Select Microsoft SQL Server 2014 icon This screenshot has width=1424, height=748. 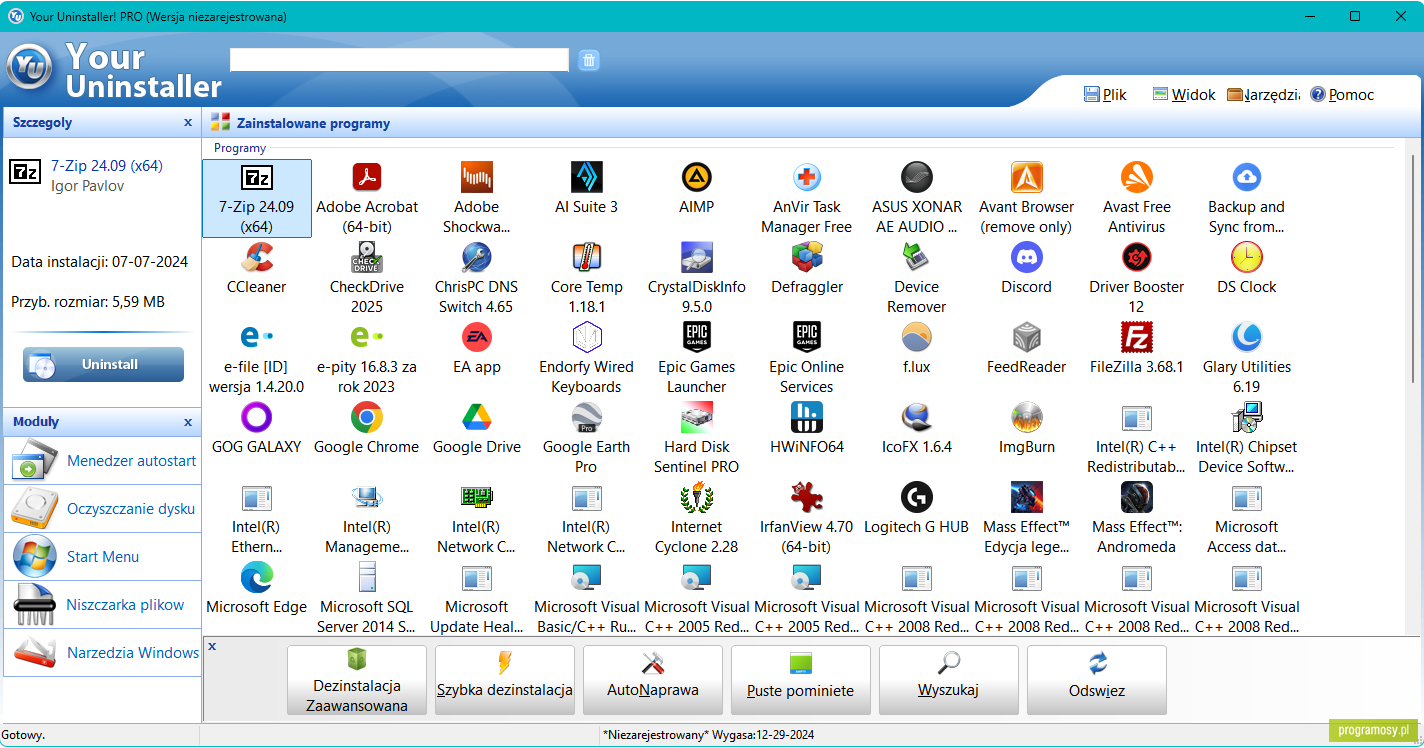tap(367, 578)
